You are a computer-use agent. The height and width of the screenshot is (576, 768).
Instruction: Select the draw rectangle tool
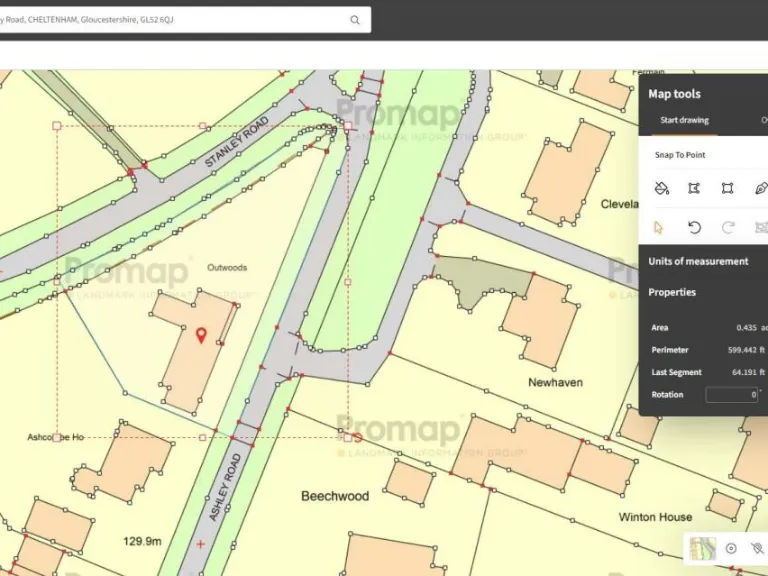pos(727,188)
